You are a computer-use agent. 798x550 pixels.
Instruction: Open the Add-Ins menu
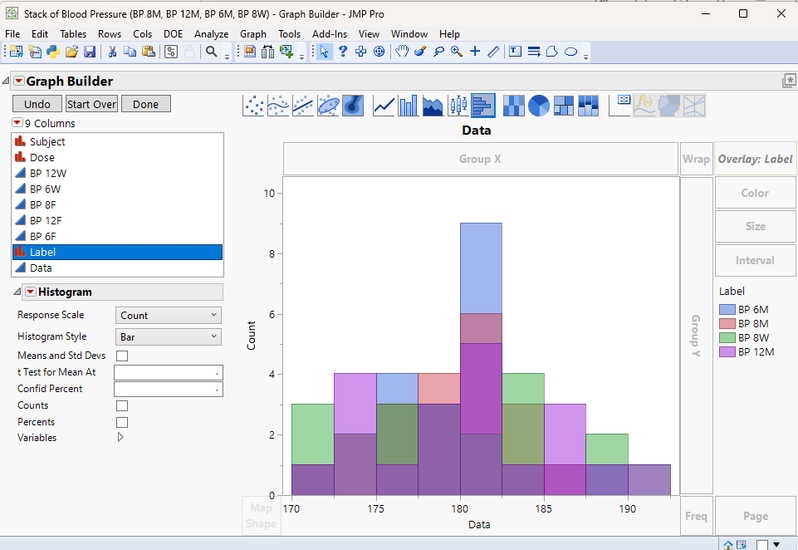329,34
